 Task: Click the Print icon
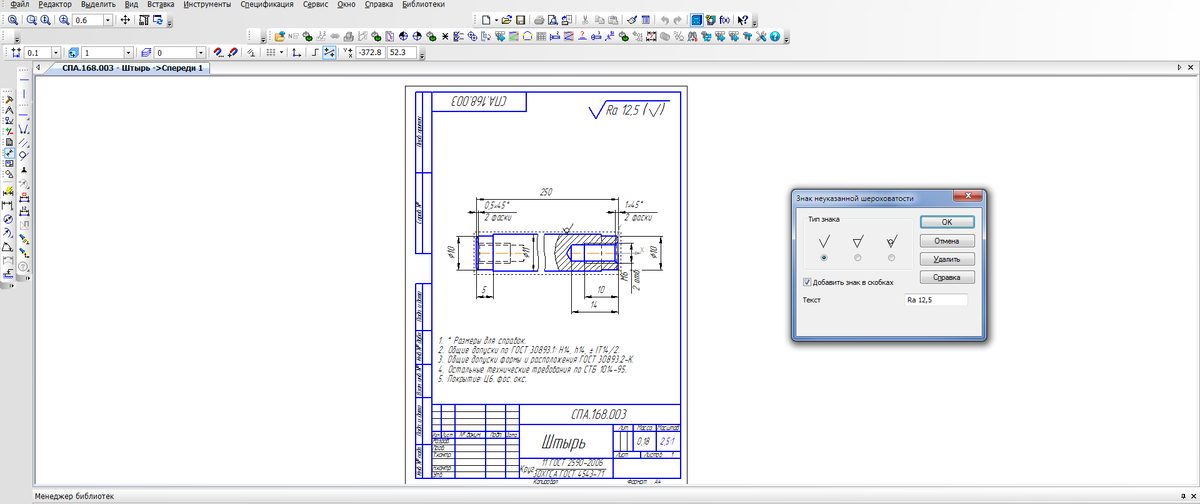click(x=539, y=20)
